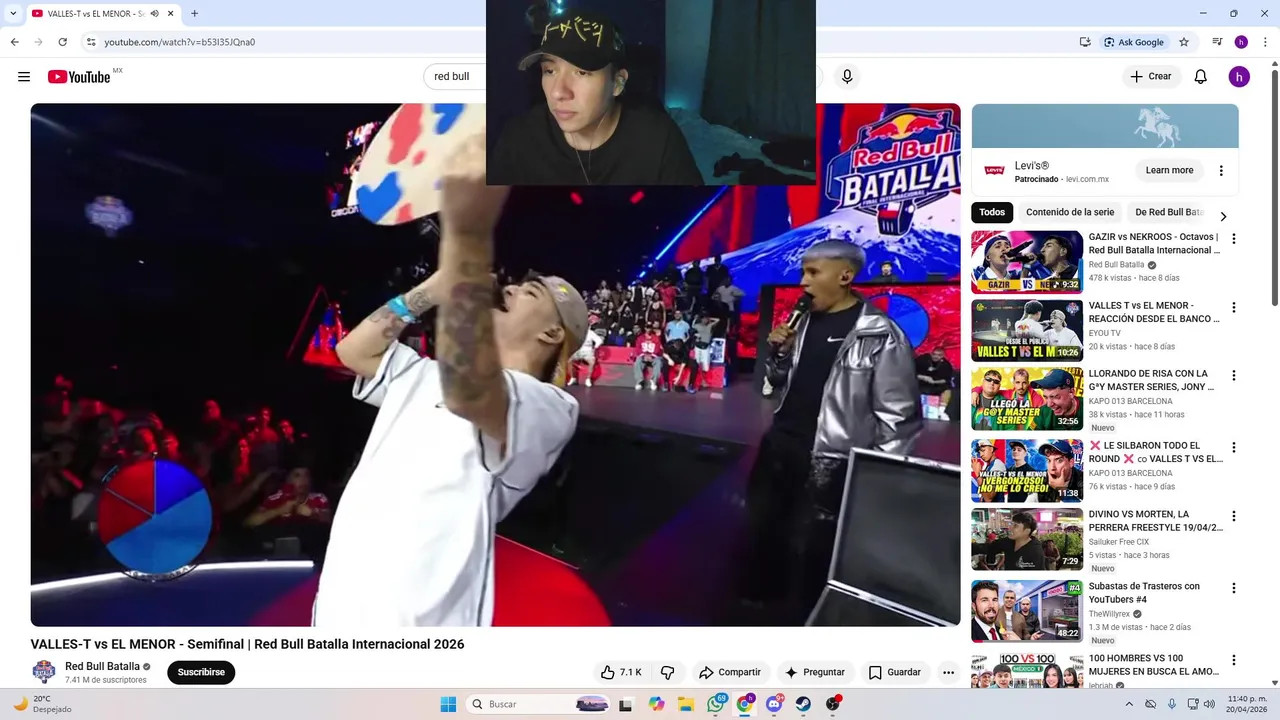Bookmark this page with the star

point(1184,42)
